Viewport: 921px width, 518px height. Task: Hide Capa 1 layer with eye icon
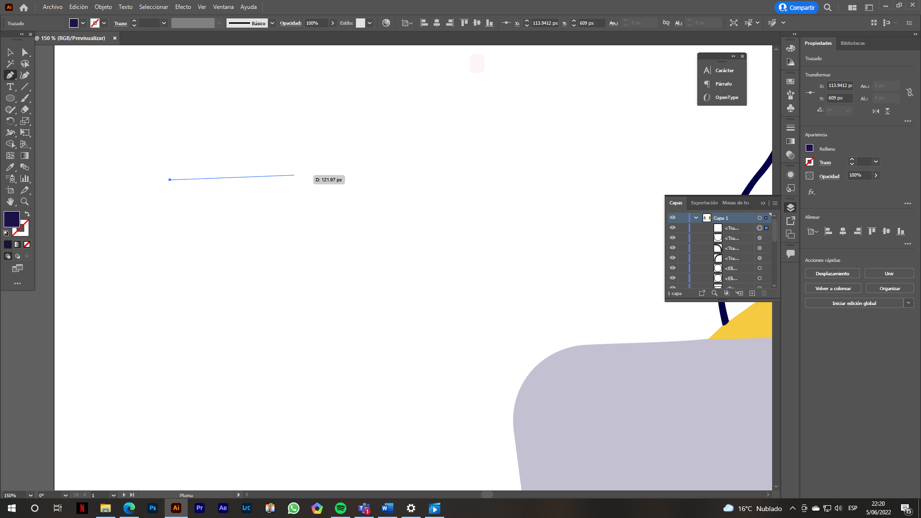coord(672,218)
